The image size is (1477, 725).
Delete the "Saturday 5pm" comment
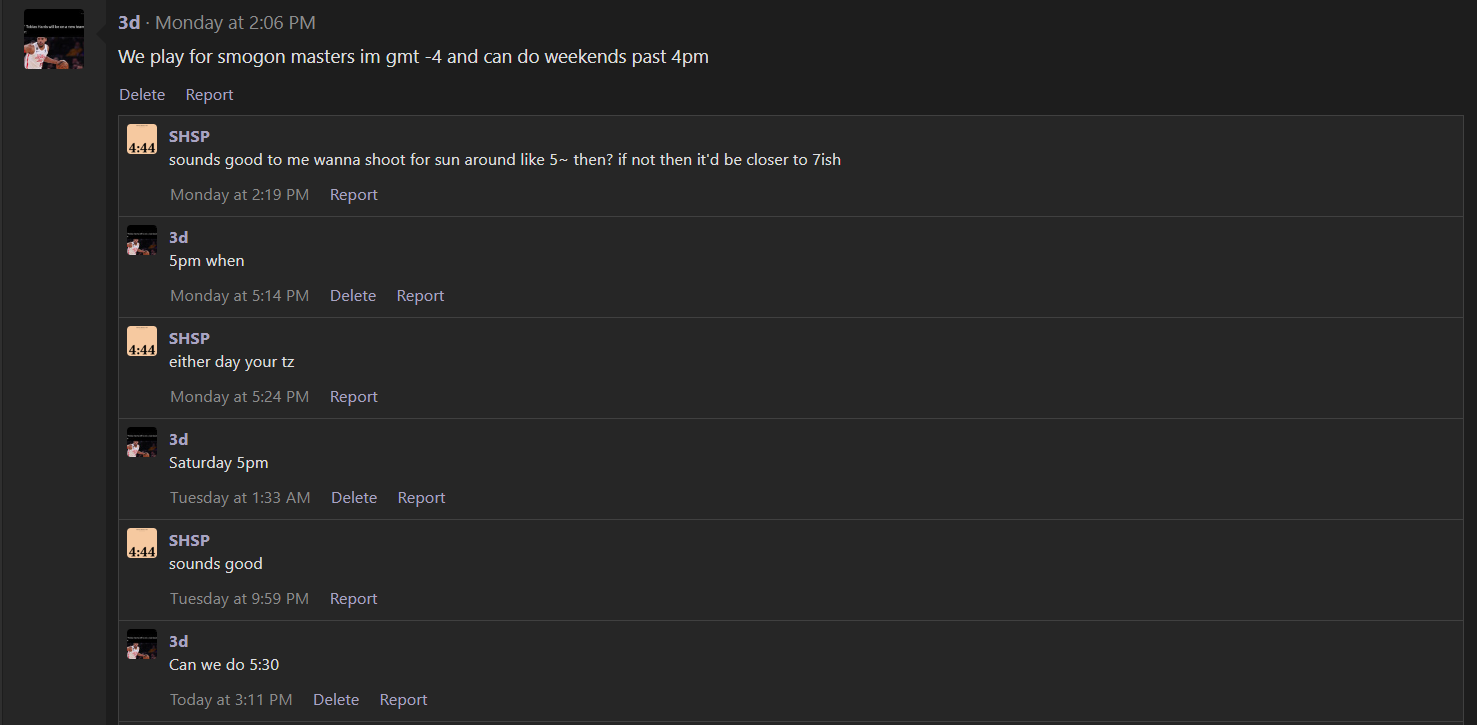[x=354, y=498]
